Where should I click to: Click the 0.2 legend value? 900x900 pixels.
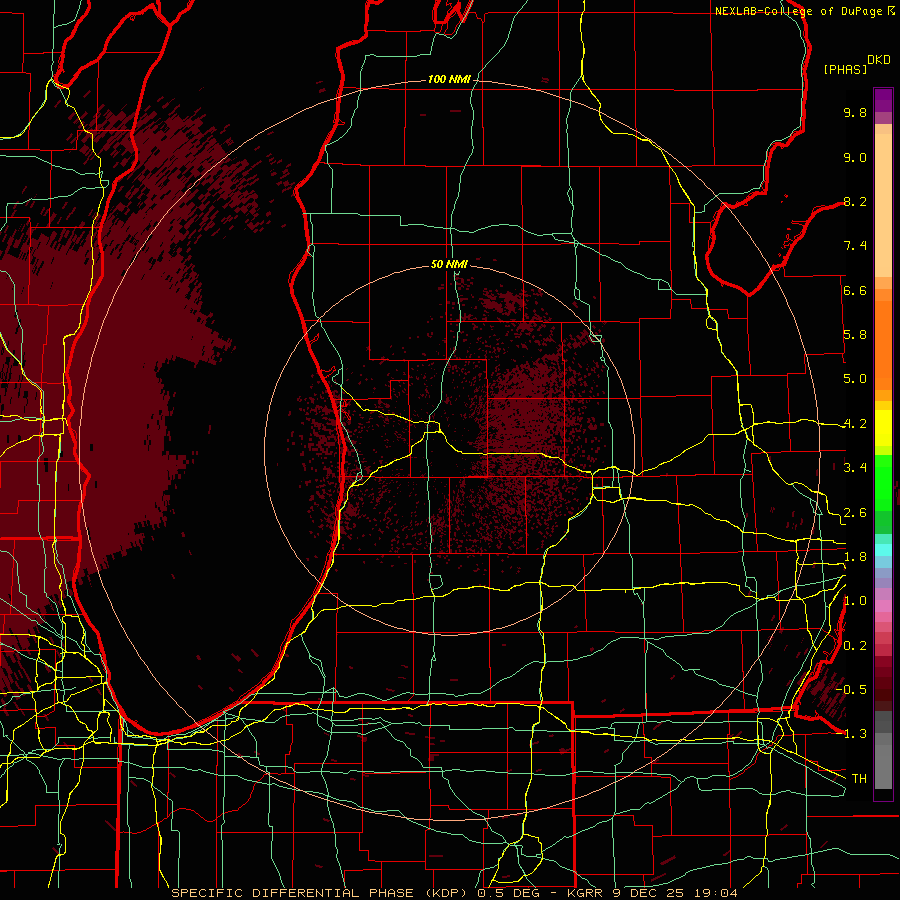(855, 646)
